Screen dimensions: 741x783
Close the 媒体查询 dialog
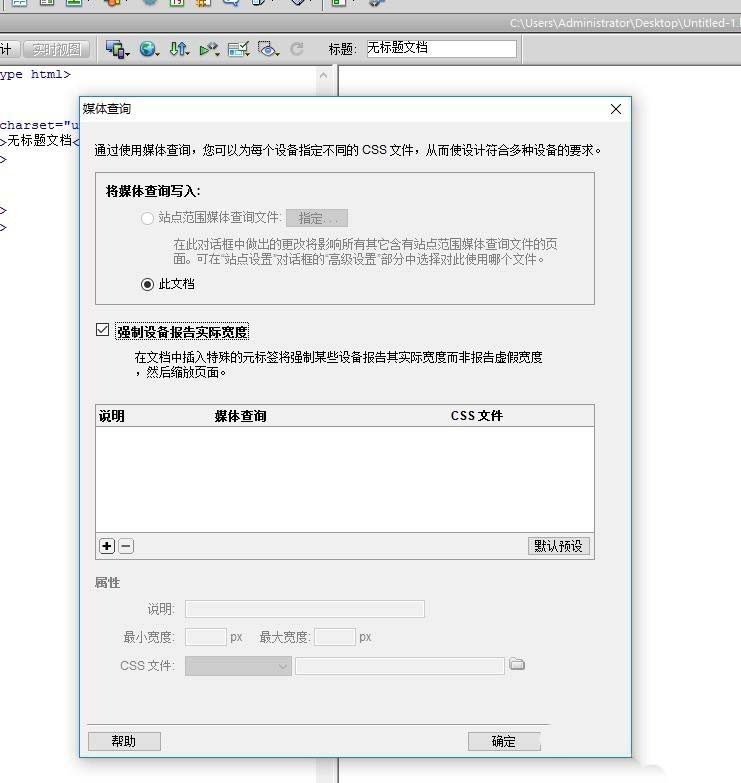click(615, 109)
